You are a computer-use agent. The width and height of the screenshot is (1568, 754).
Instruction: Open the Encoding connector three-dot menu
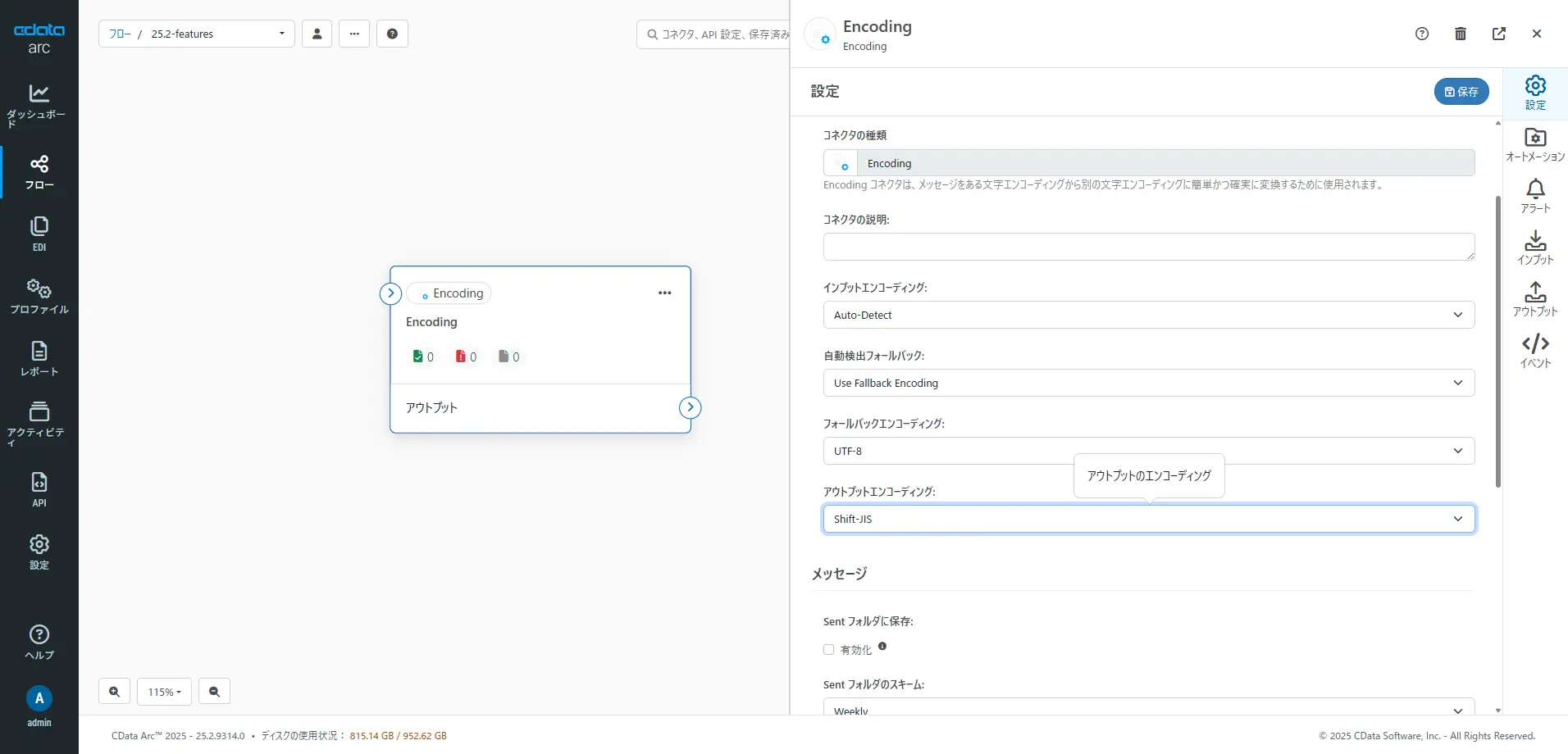pos(664,293)
